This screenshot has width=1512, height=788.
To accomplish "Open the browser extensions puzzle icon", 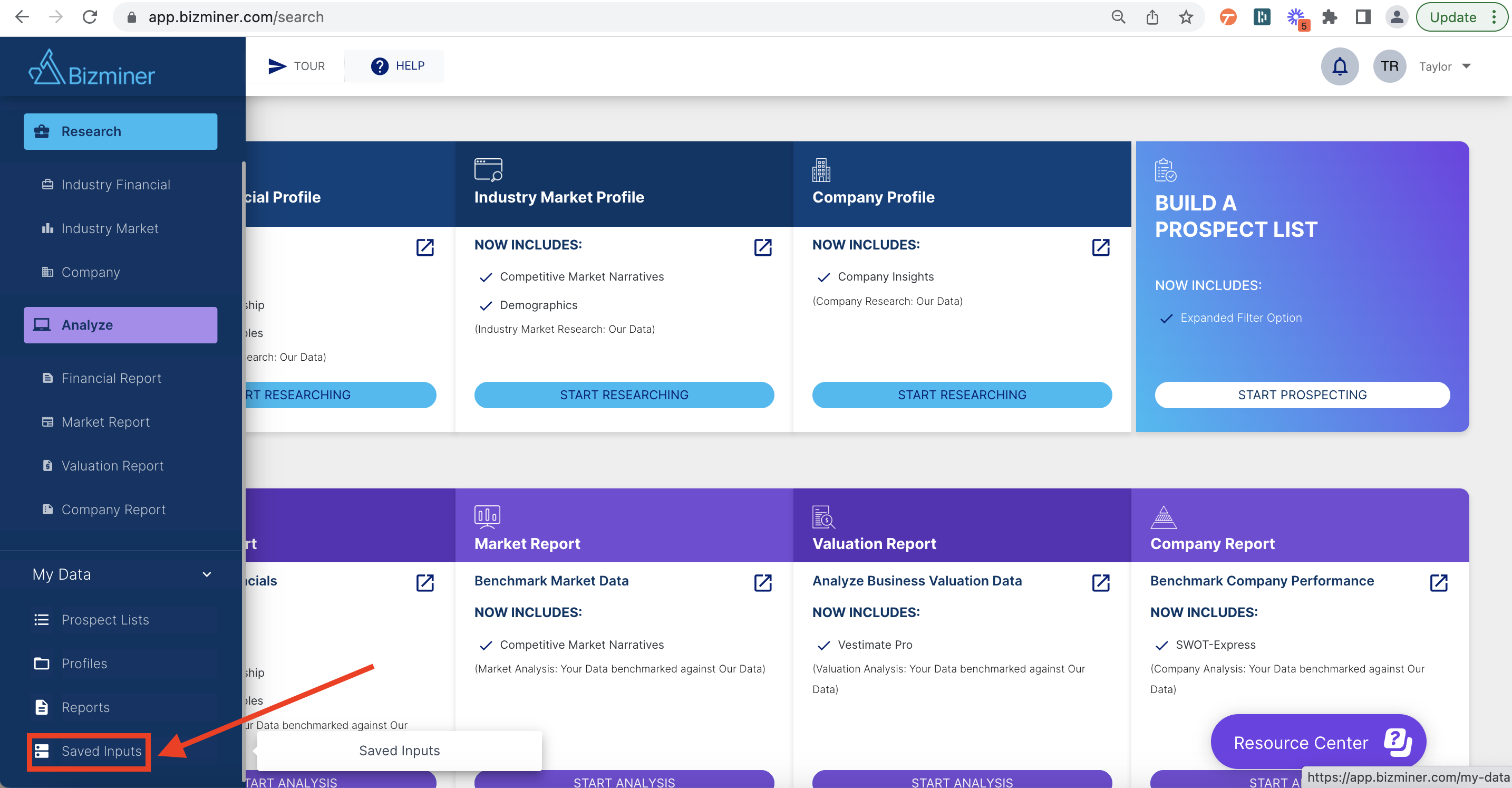I will (1330, 17).
